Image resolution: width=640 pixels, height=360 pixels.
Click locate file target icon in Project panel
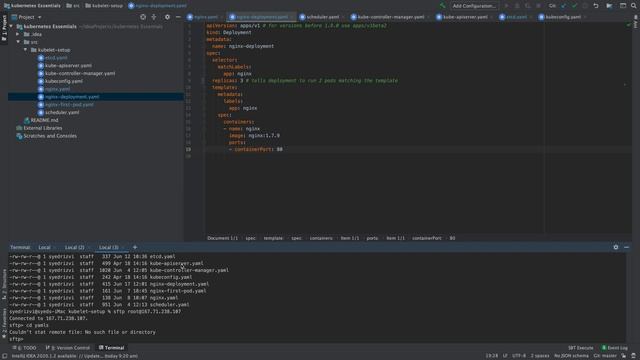click(x=143, y=17)
